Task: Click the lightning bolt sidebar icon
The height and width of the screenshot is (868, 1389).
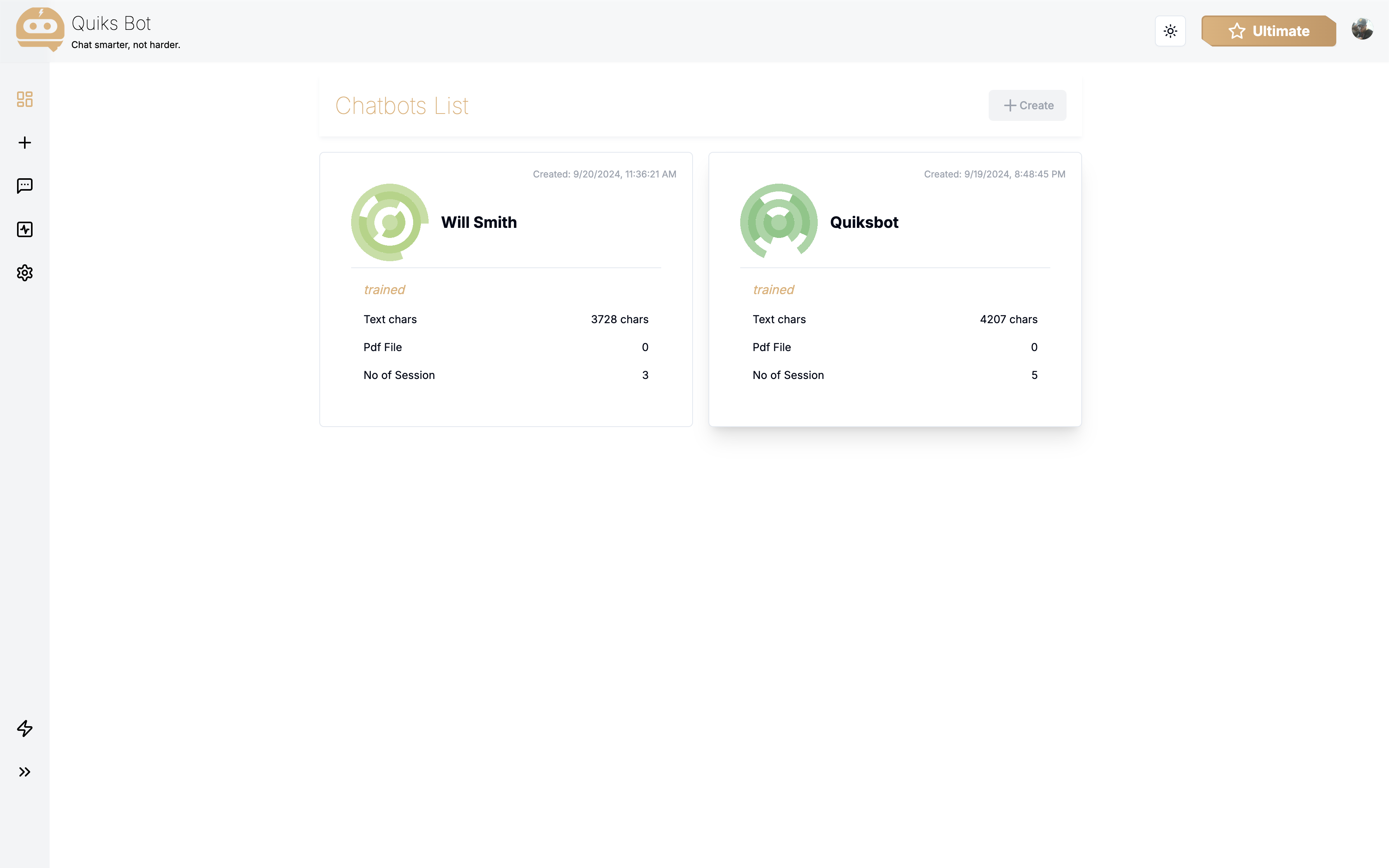Action: (25, 728)
